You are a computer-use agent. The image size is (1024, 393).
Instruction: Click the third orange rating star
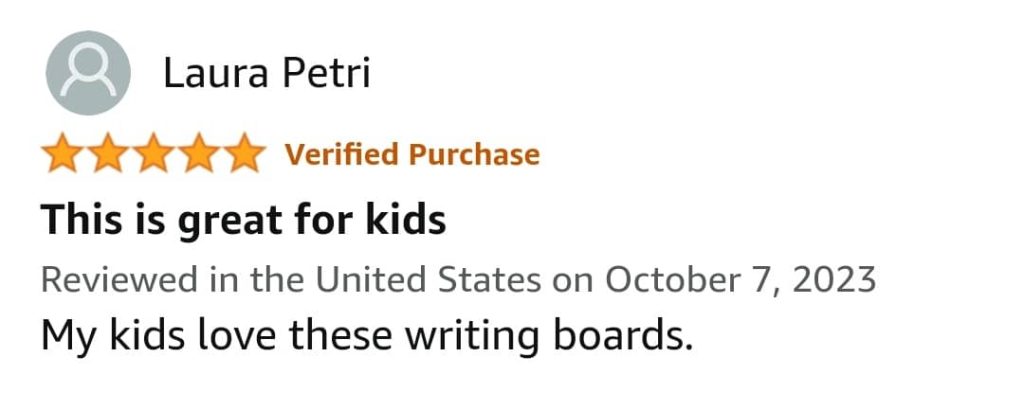tap(153, 153)
